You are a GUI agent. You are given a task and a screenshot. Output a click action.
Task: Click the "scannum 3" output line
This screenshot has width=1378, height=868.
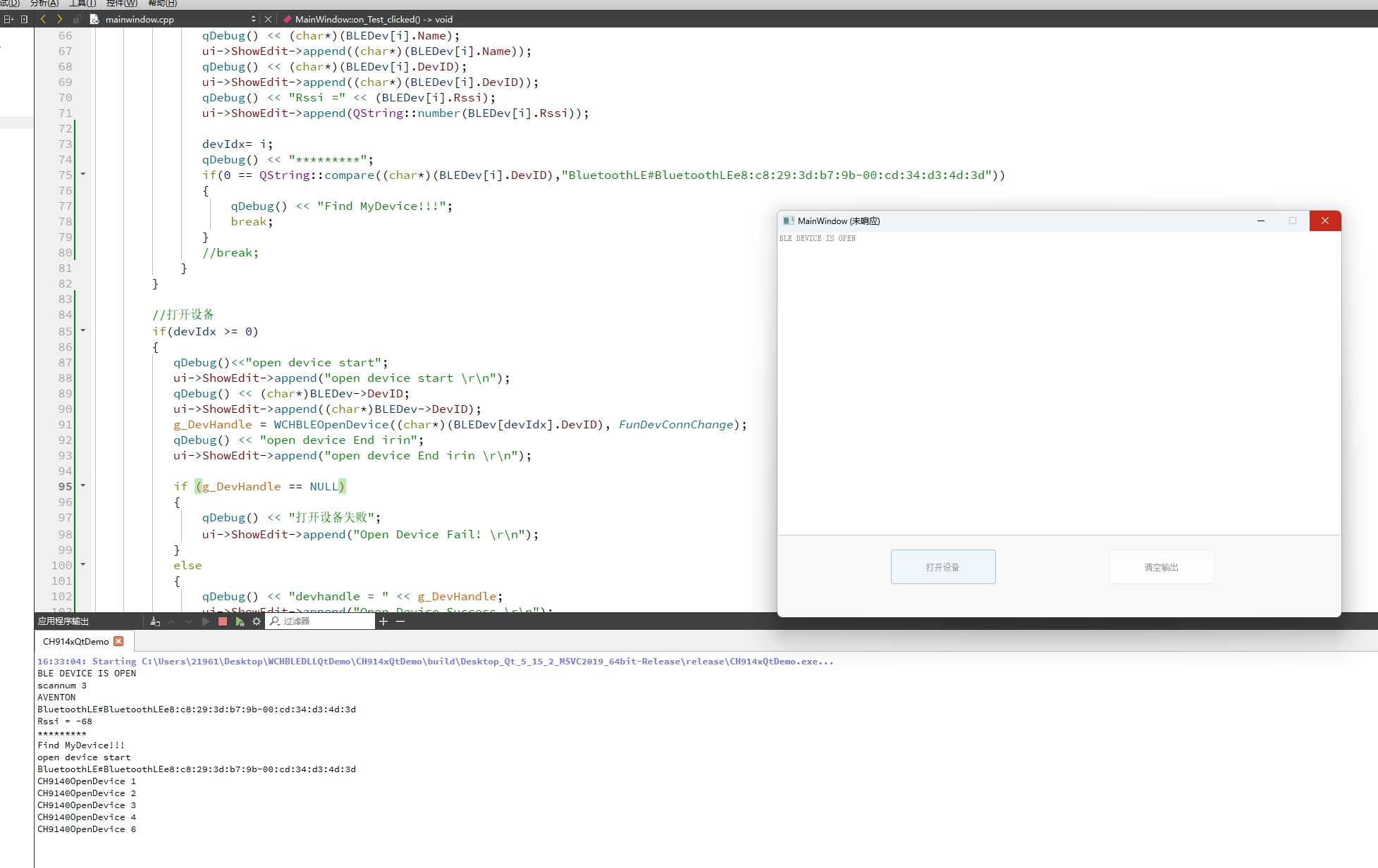point(62,686)
